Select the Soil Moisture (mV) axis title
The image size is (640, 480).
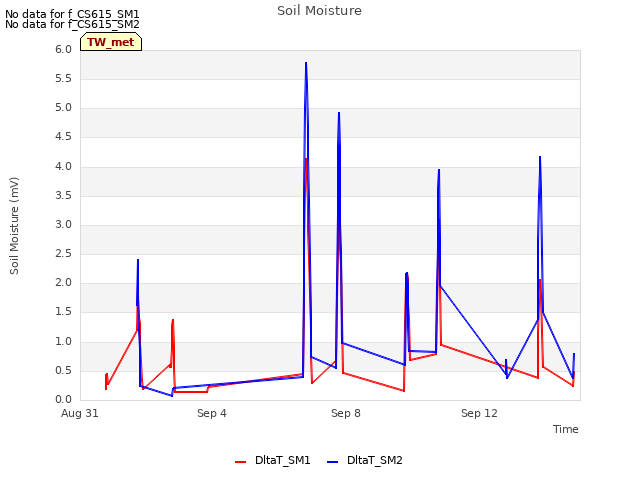coord(14,226)
